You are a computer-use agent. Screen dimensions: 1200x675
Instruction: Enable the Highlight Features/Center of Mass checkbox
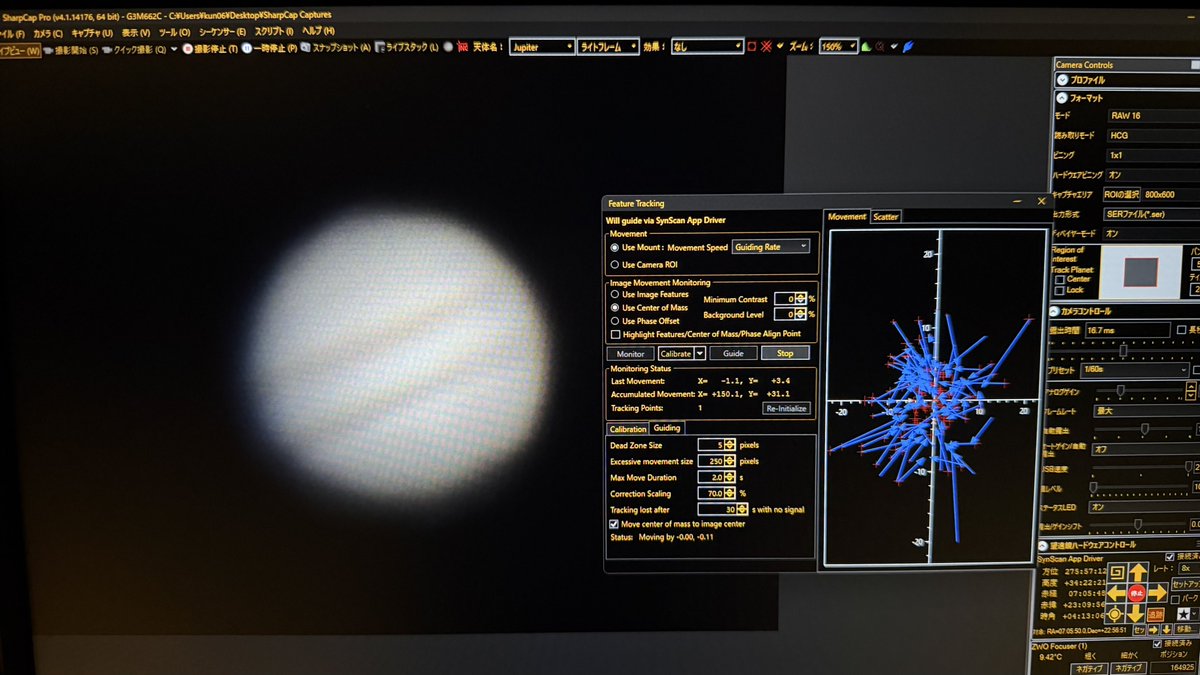pyautogui.click(x=615, y=335)
